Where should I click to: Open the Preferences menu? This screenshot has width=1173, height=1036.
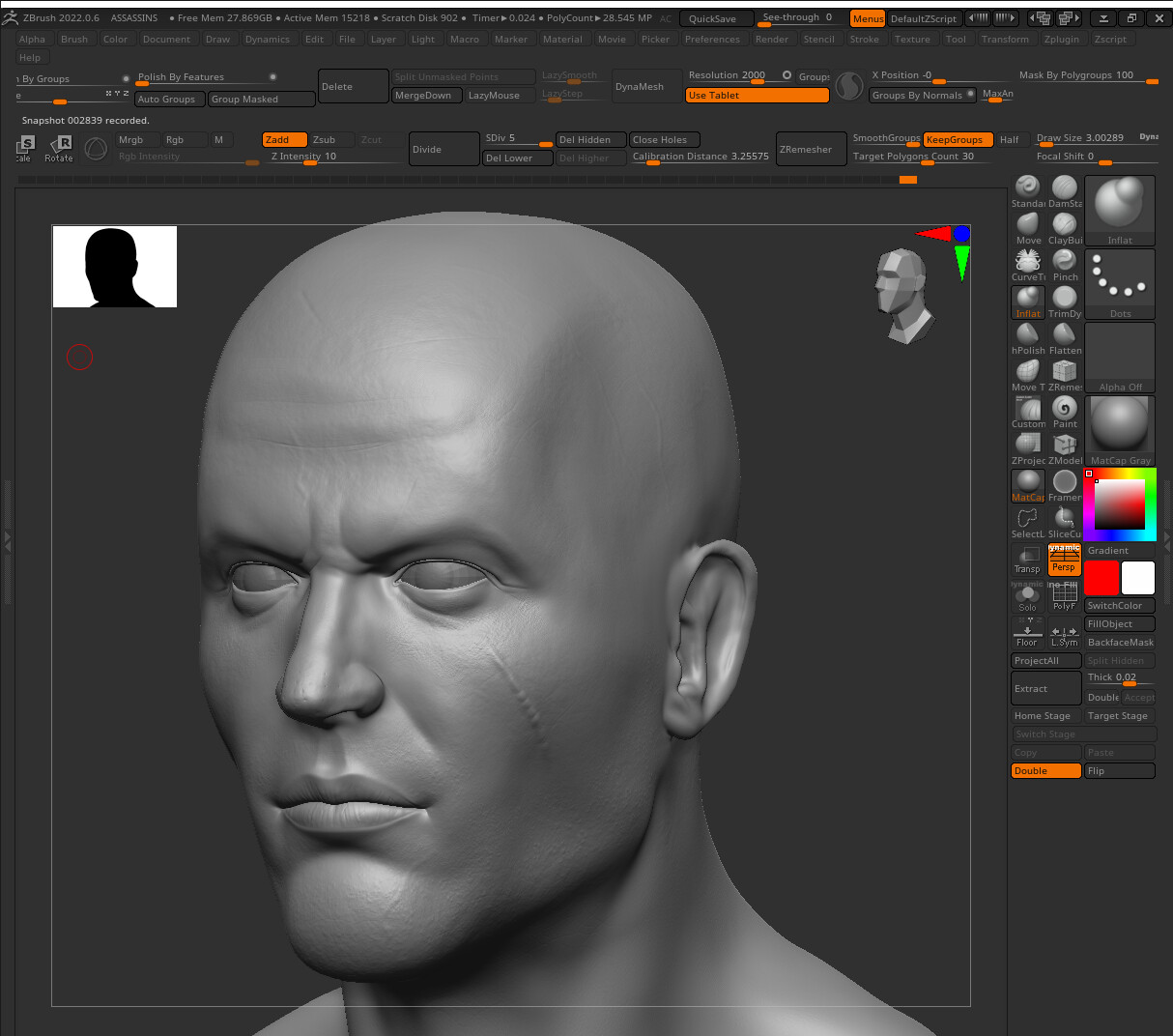coord(712,40)
